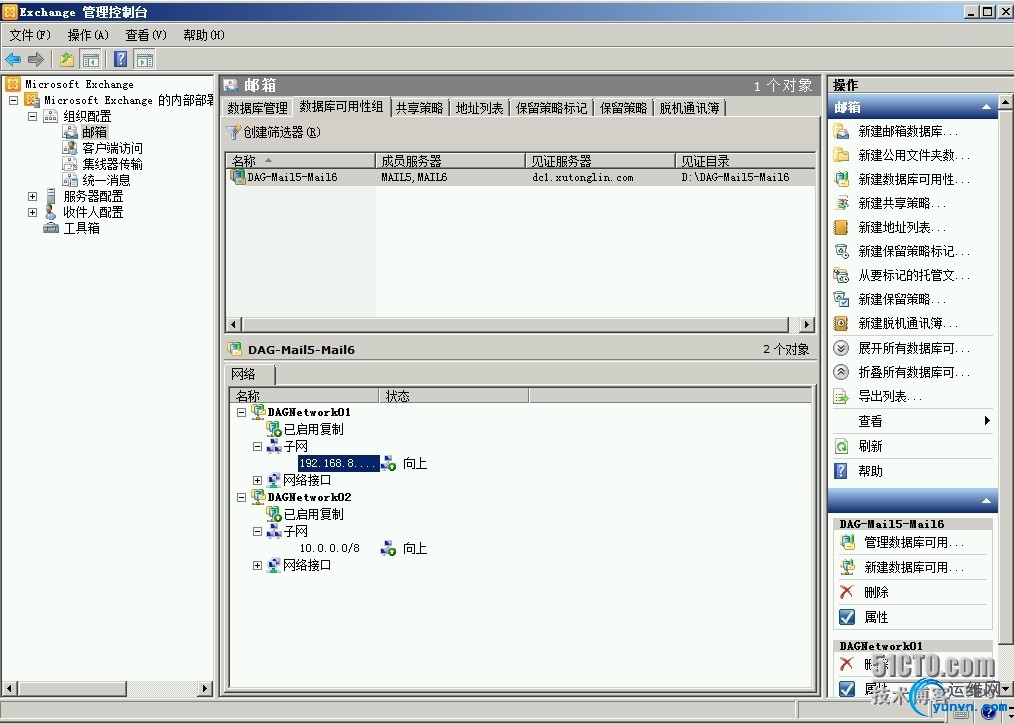Screen dimensions: 1014x724
Task: Click the 折叠所有数据库可用性组 up-chevron icon
Action: point(841,372)
